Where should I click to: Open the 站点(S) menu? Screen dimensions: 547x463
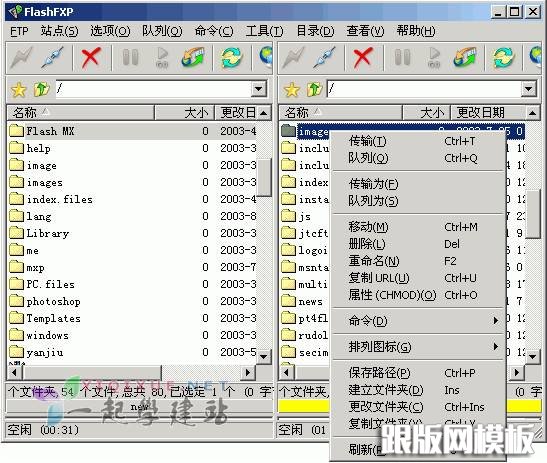[59, 31]
